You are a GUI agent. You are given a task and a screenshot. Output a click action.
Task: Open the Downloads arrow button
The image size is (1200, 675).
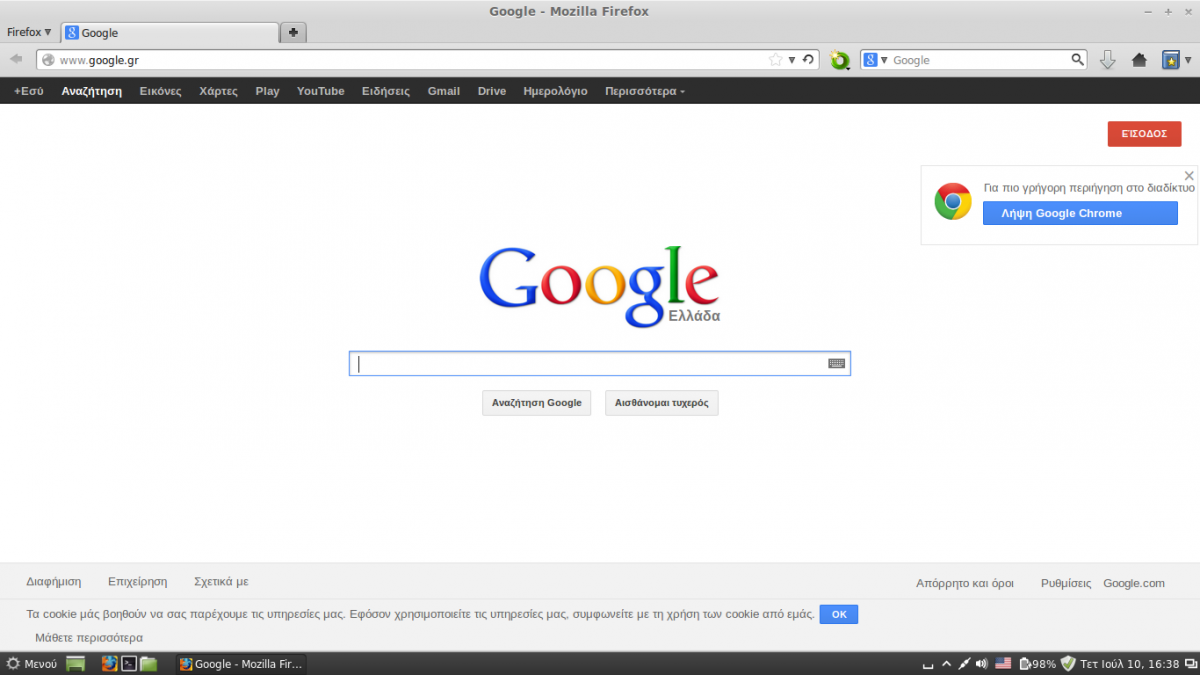click(x=1107, y=60)
